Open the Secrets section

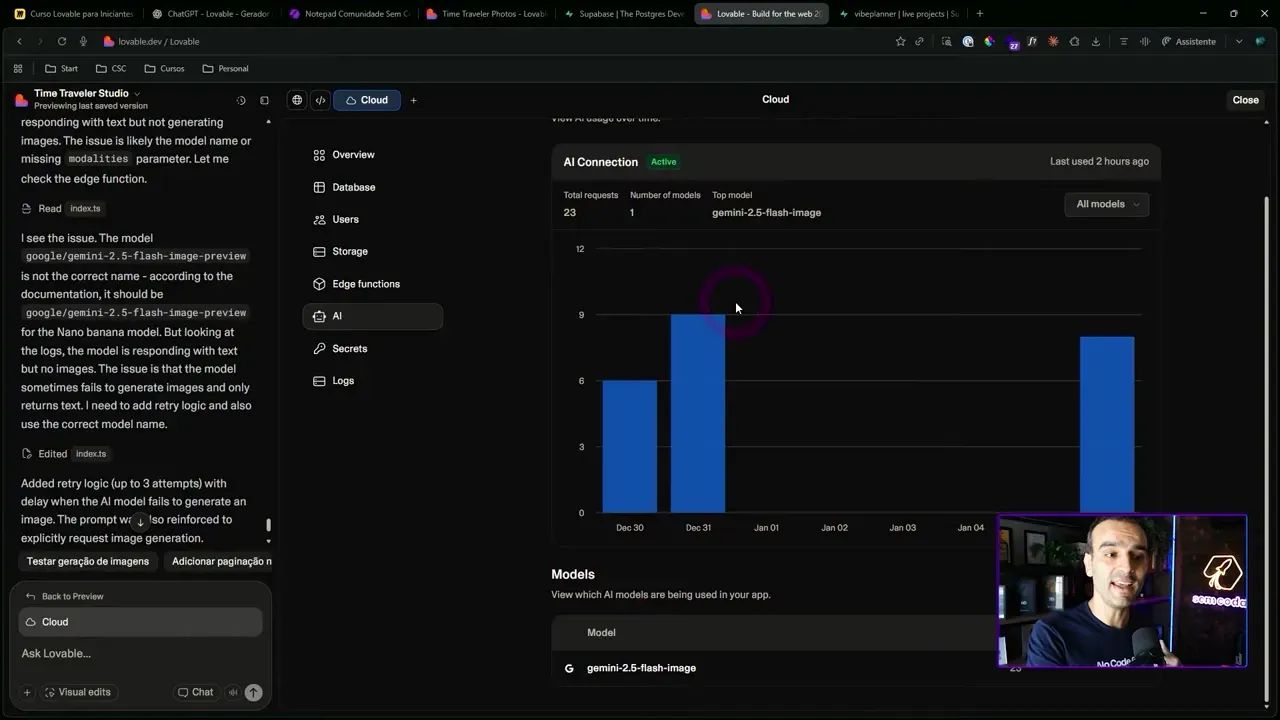(349, 348)
